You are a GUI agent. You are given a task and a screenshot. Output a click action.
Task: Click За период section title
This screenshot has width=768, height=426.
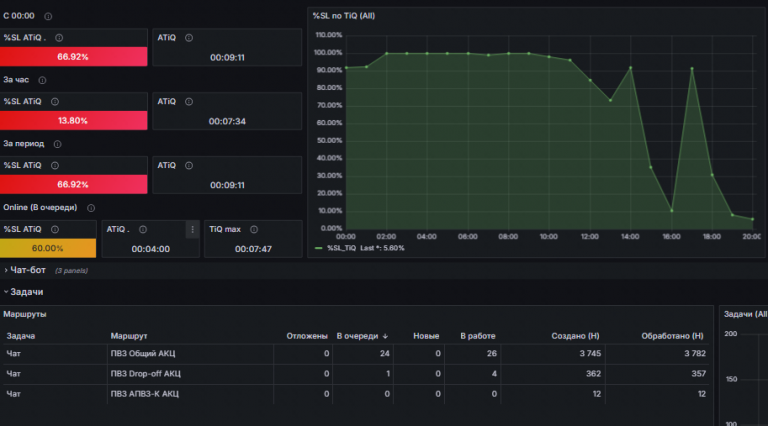(x=24, y=143)
